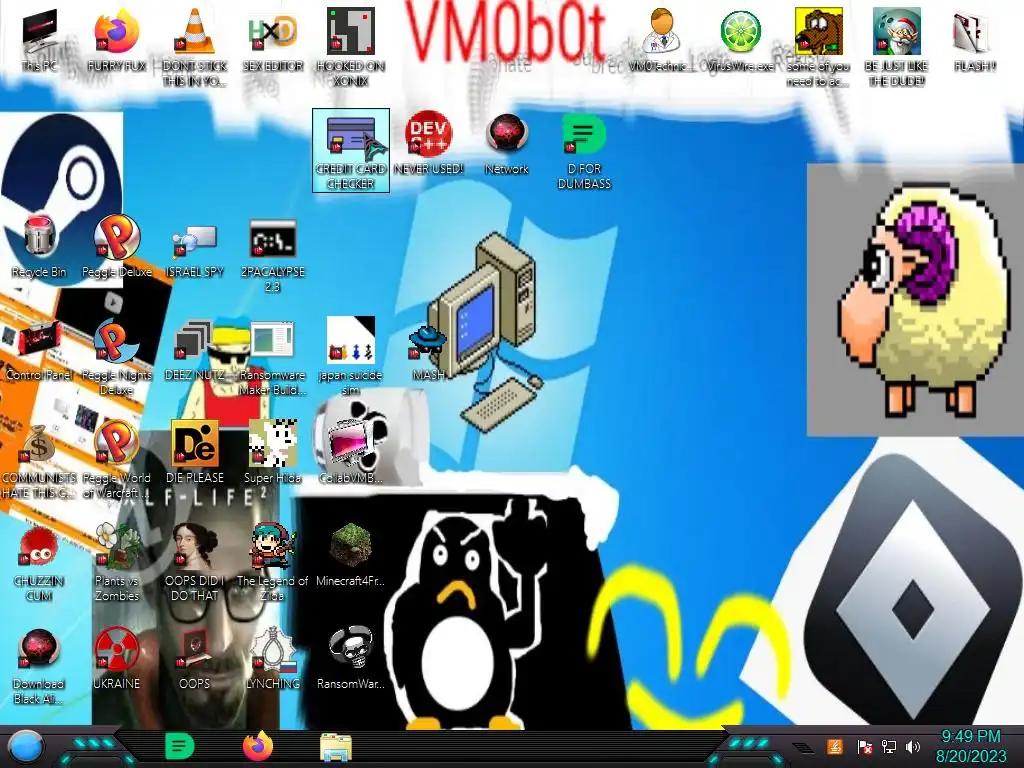Open the CollabVMB shortcut
1024x768 pixels.
351,453
